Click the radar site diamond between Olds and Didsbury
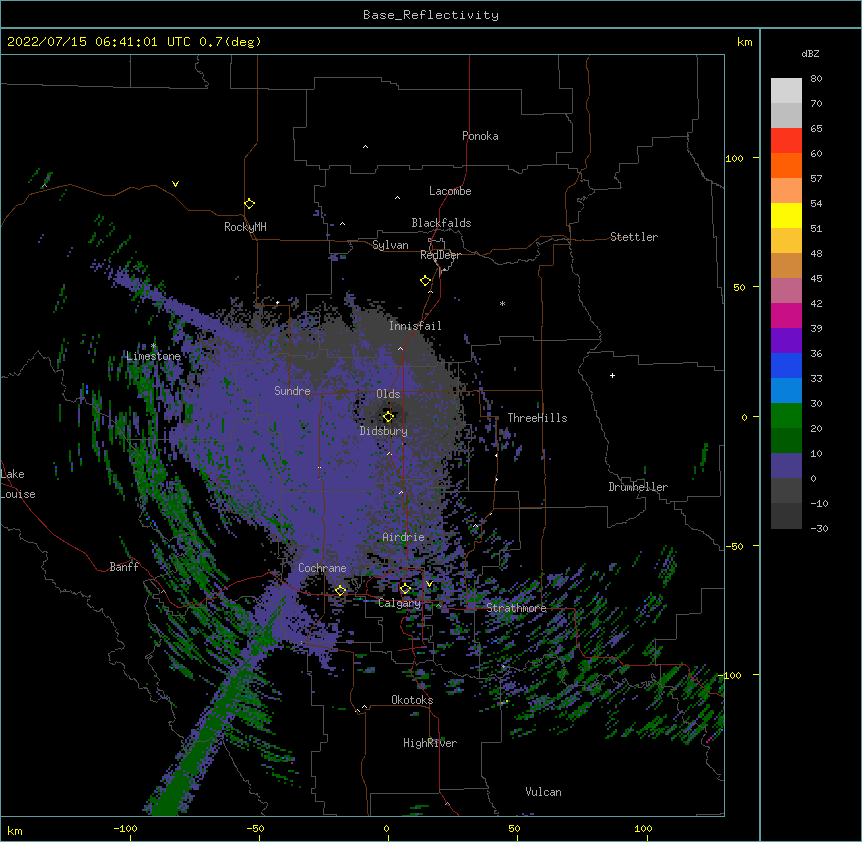 (x=389, y=416)
